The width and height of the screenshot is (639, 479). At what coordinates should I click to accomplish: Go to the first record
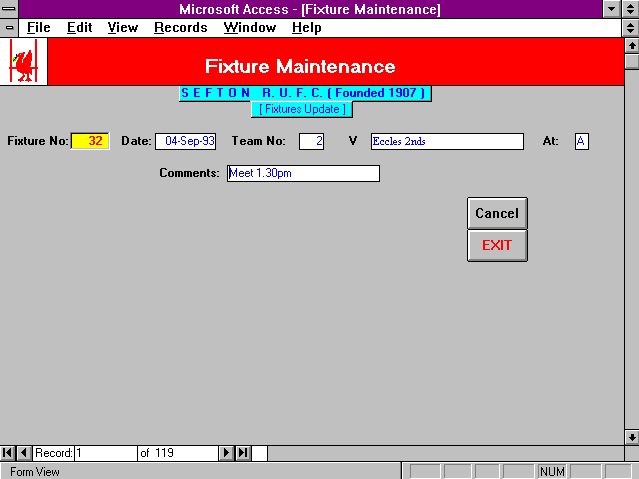pyautogui.click(x=8, y=453)
